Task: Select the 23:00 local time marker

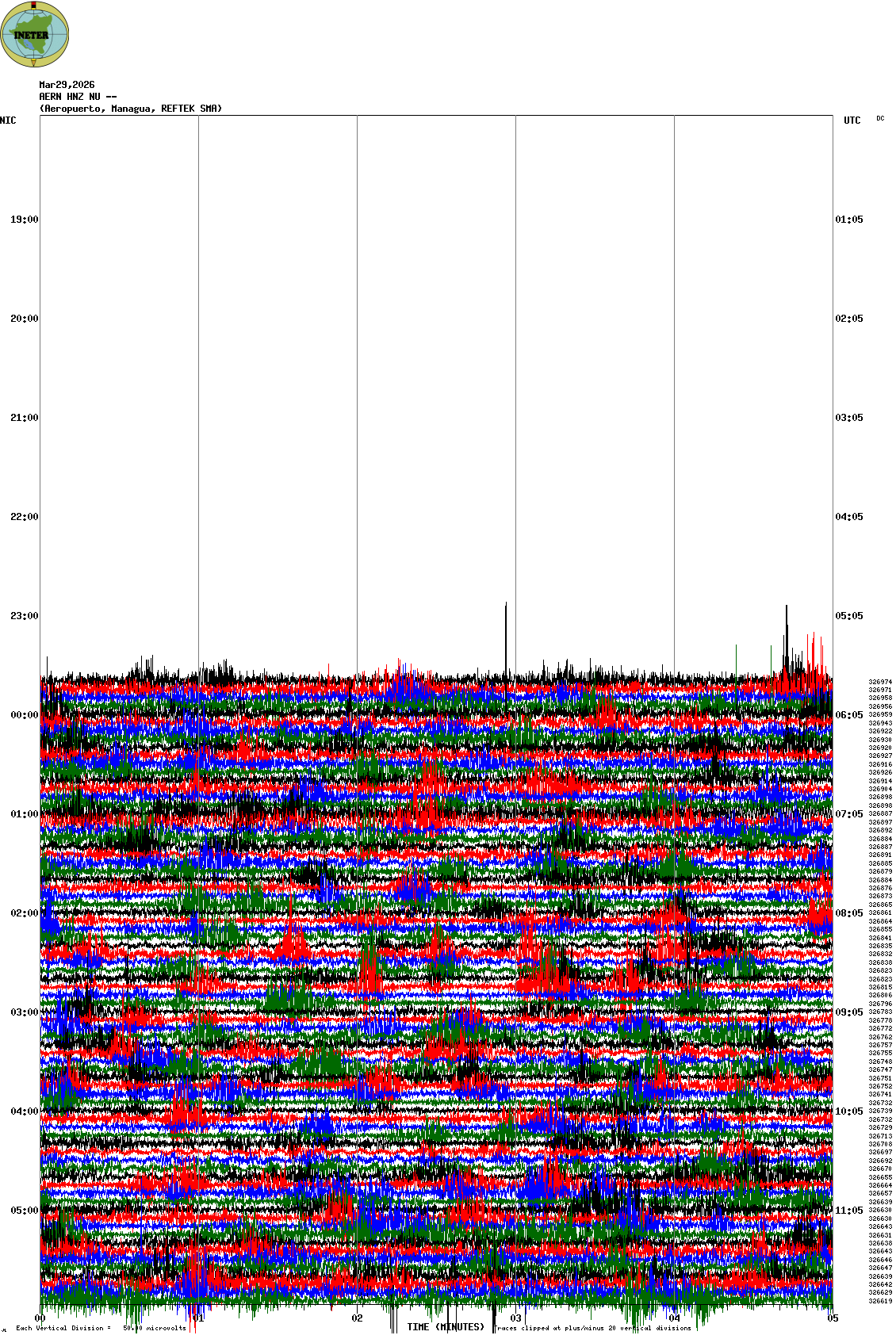Action: (x=24, y=616)
